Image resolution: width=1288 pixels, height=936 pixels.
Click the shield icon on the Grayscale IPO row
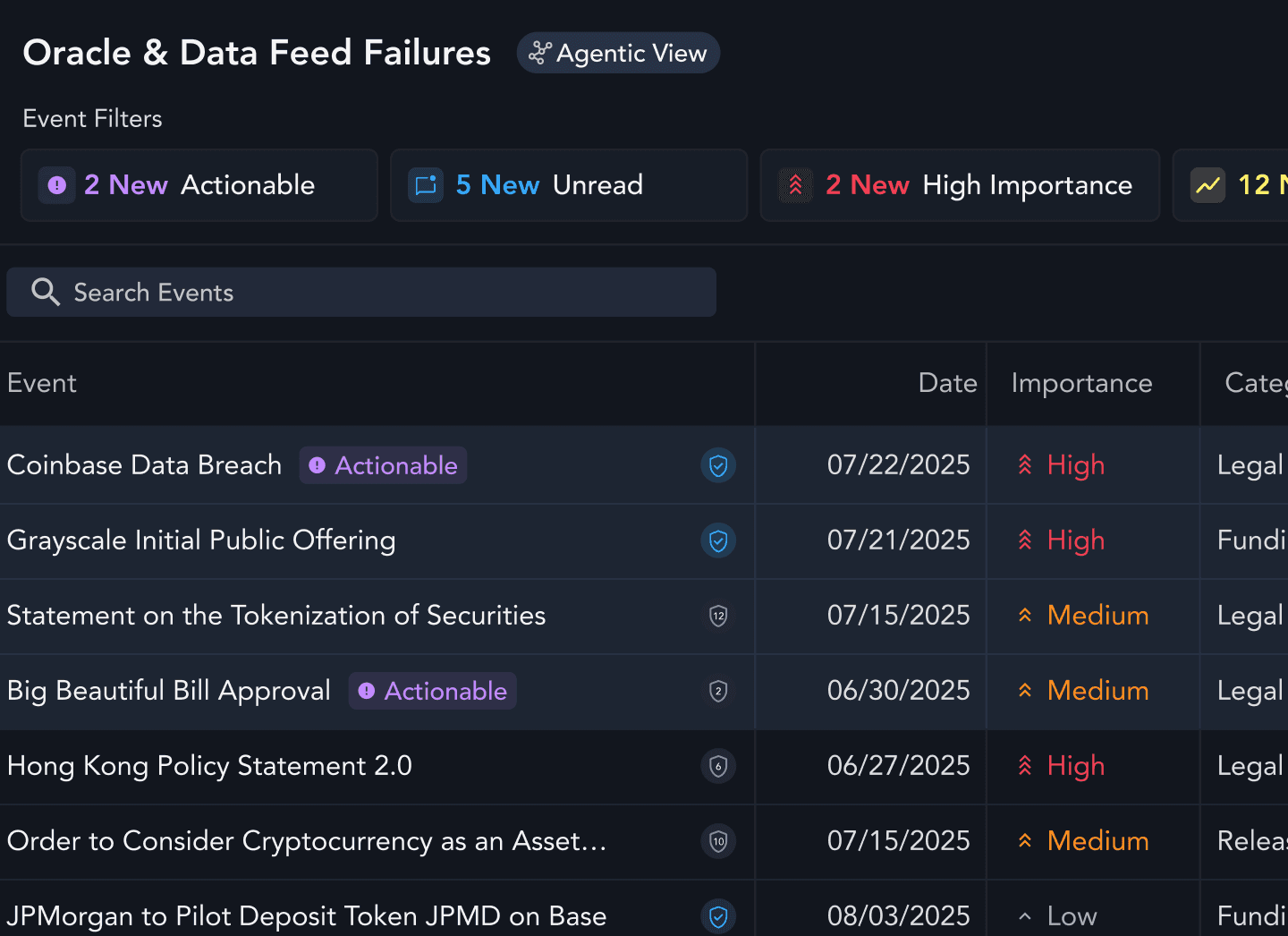click(x=718, y=540)
